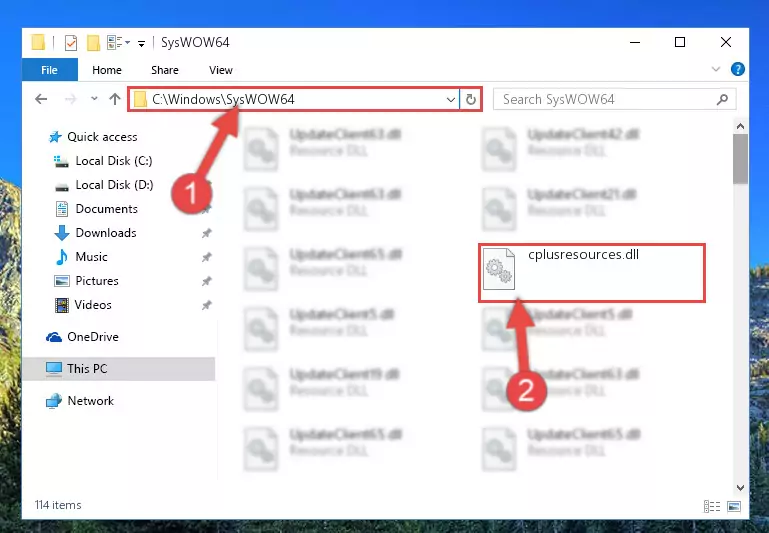Click the OneDrive cloud icon
This screenshot has height=533, width=769.
[54, 337]
